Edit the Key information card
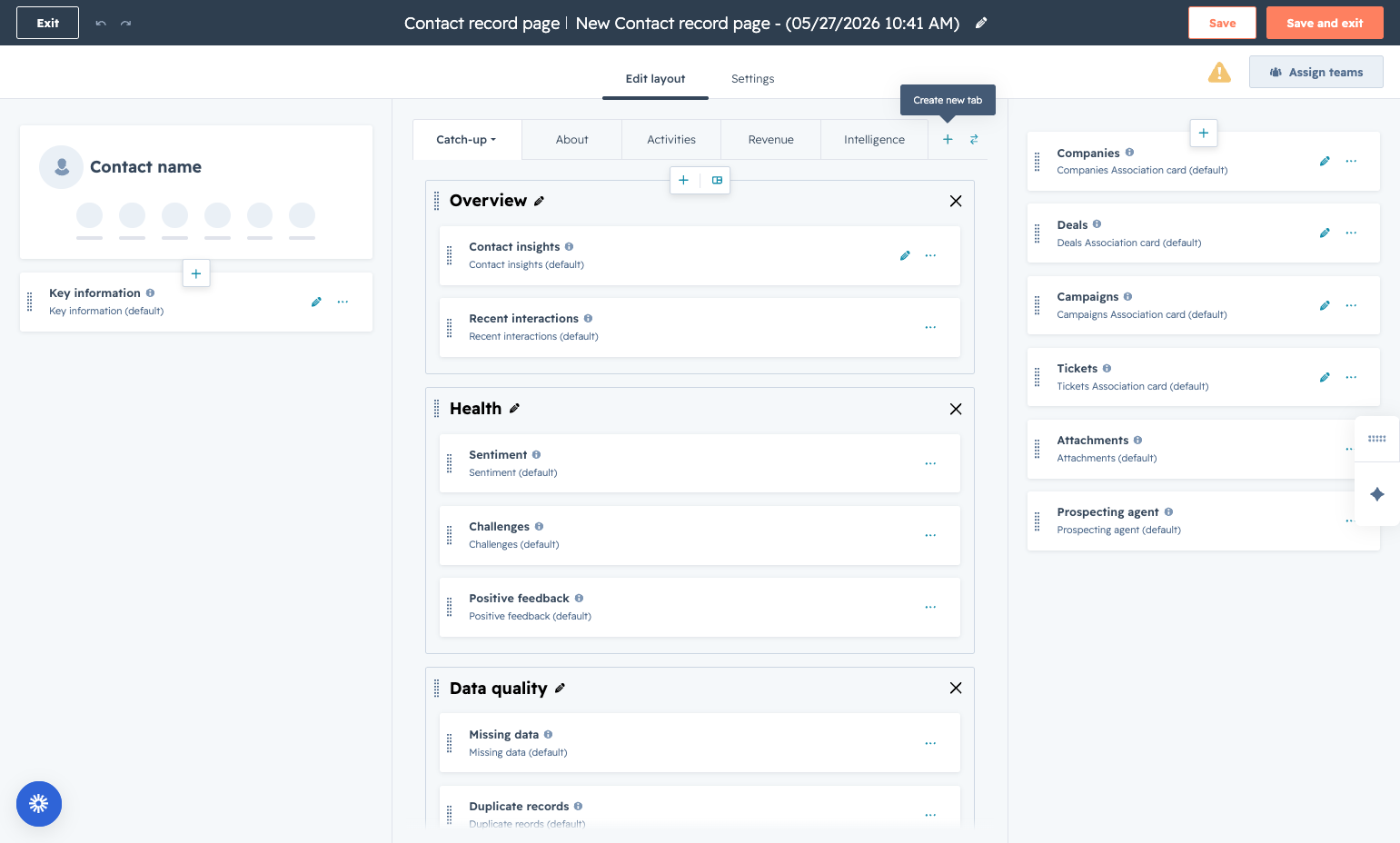The height and width of the screenshot is (843, 1400). pyautogui.click(x=316, y=302)
